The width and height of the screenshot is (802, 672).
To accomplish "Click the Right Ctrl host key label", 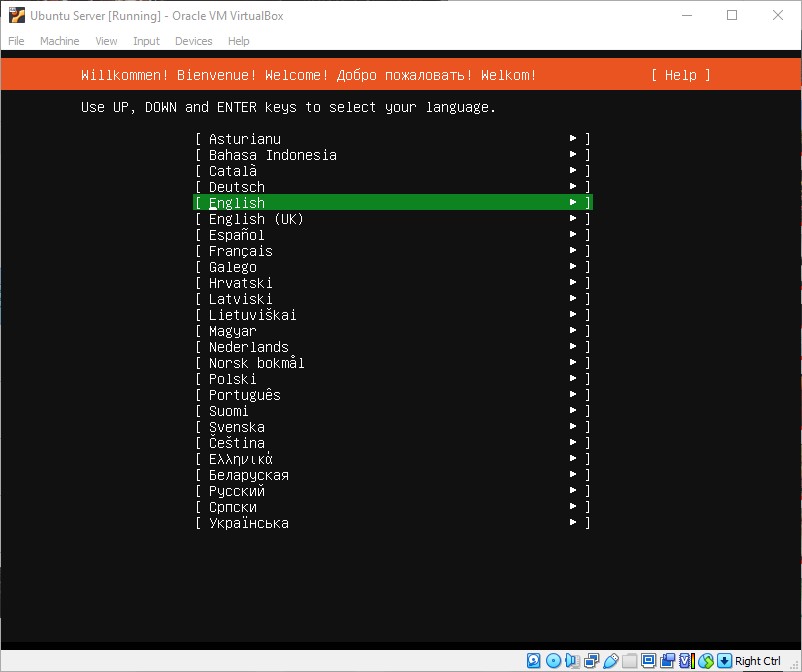I will click(758, 661).
